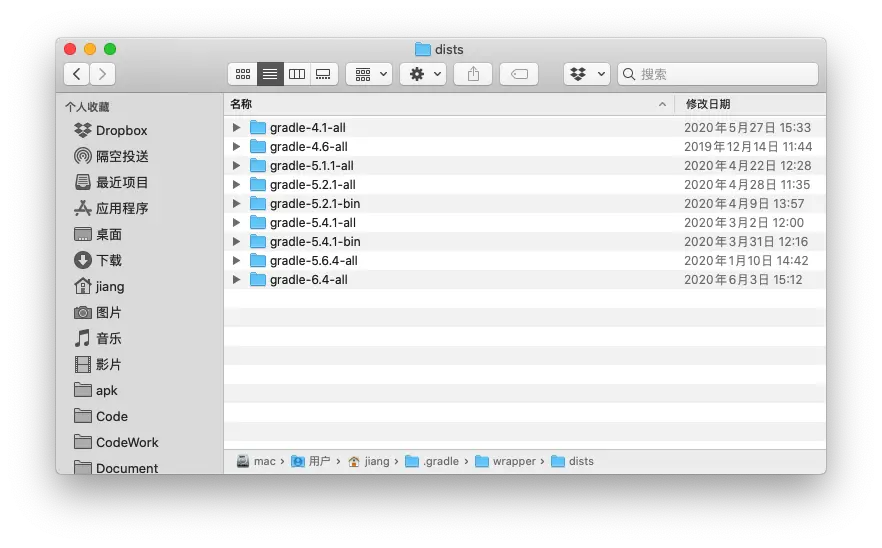Select the gradle-4.6-all folder icon

coord(258,146)
